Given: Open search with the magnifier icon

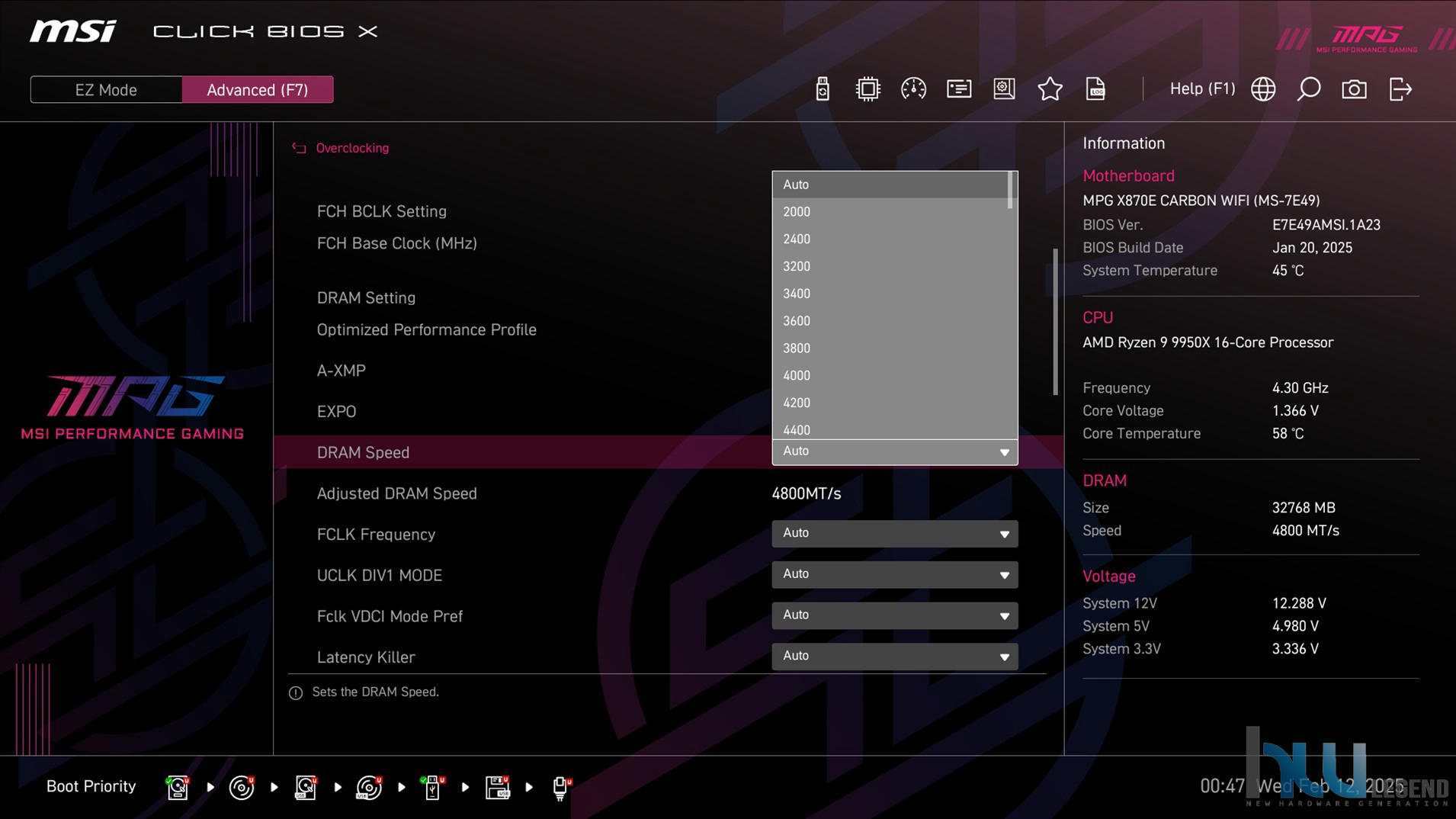Looking at the screenshot, I should [1309, 89].
